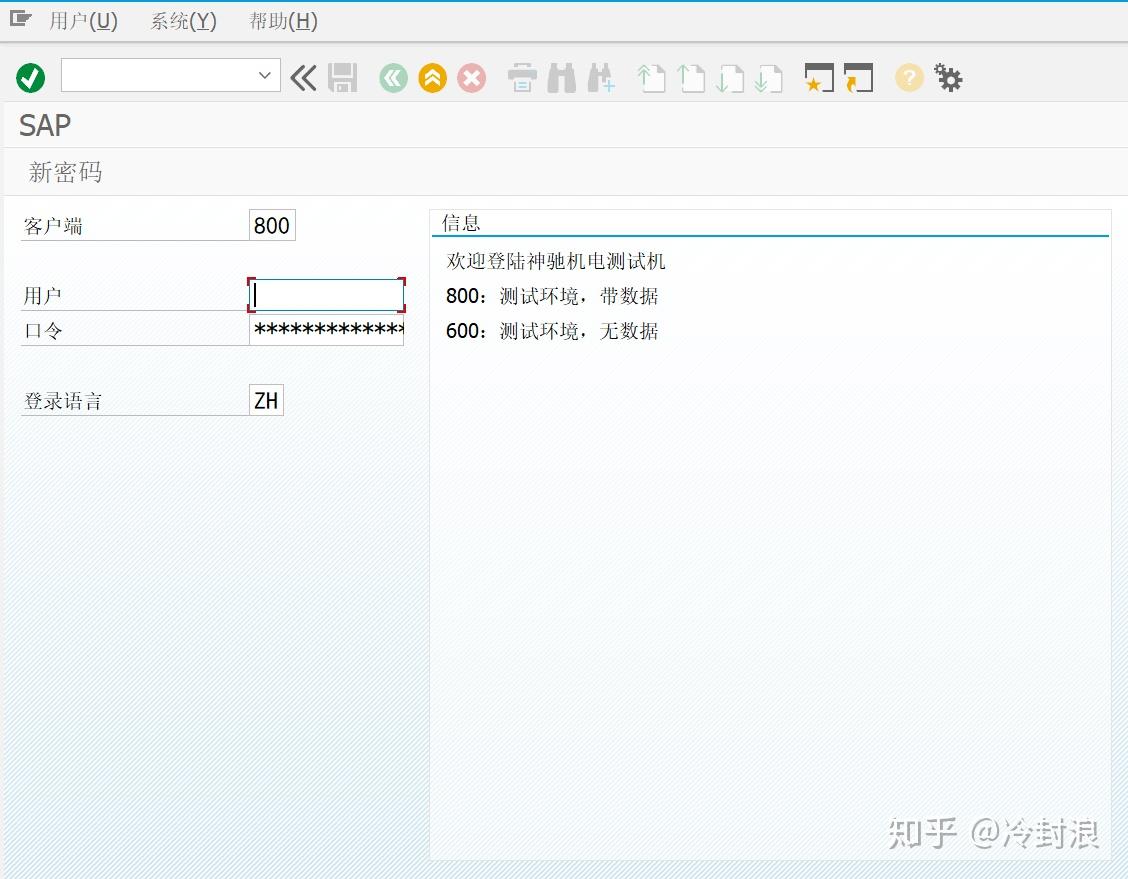Click the Find Next icon
This screenshot has height=879, width=1128.
coord(601,77)
